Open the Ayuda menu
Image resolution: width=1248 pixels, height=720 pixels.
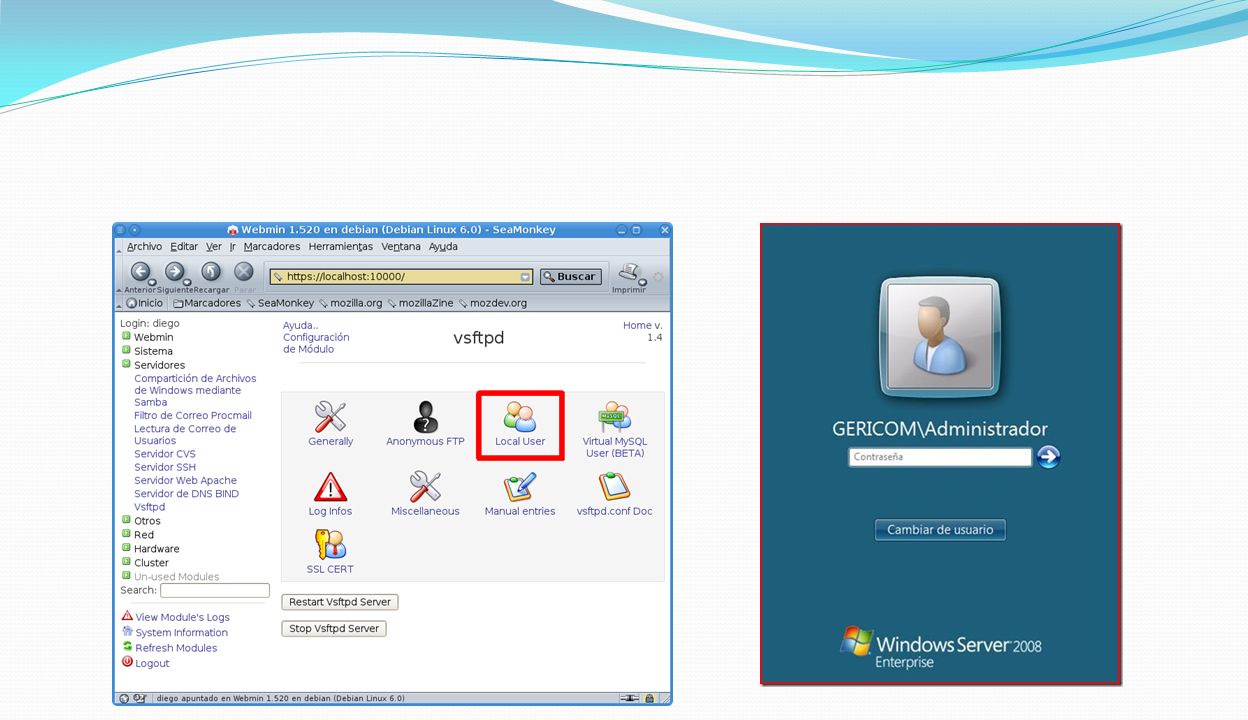[443, 246]
